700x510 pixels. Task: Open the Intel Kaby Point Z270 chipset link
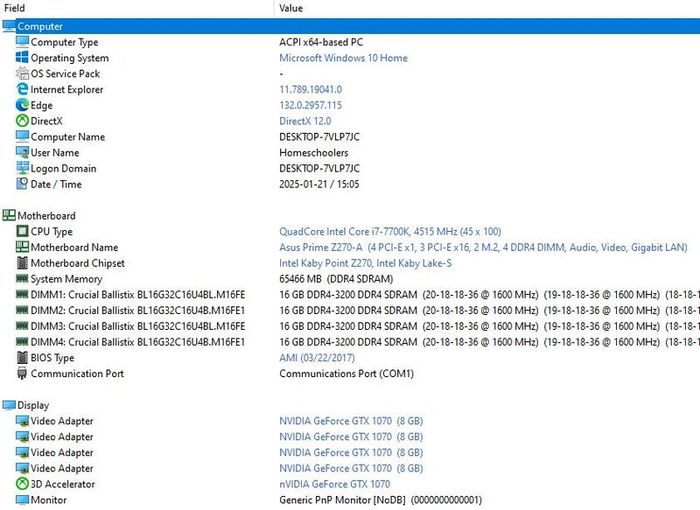click(365, 263)
